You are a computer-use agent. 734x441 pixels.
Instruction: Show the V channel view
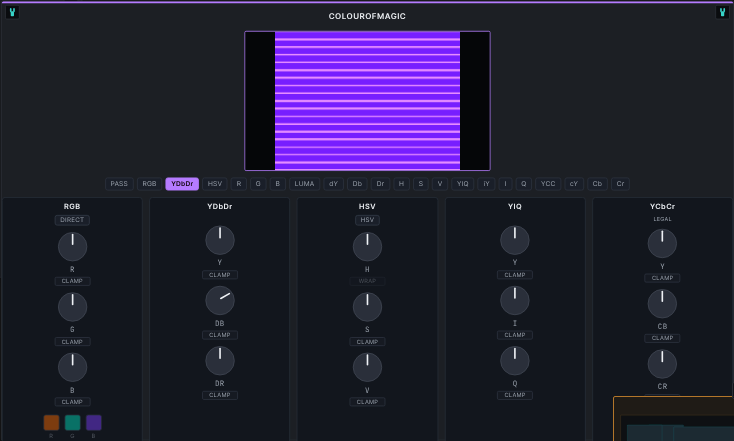pos(440,184)
